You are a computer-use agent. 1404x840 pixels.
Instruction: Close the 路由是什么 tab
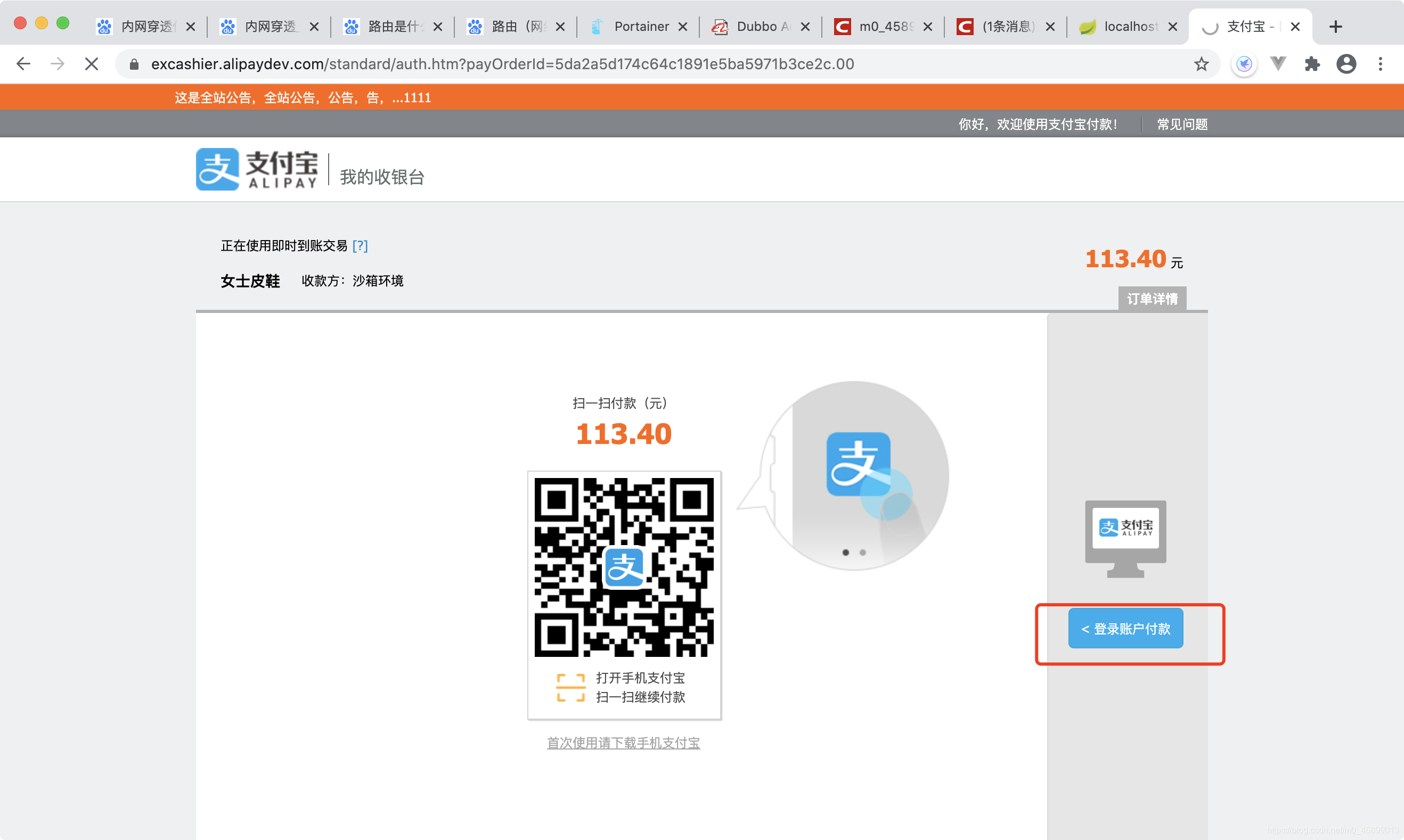(x=437, y=27)
